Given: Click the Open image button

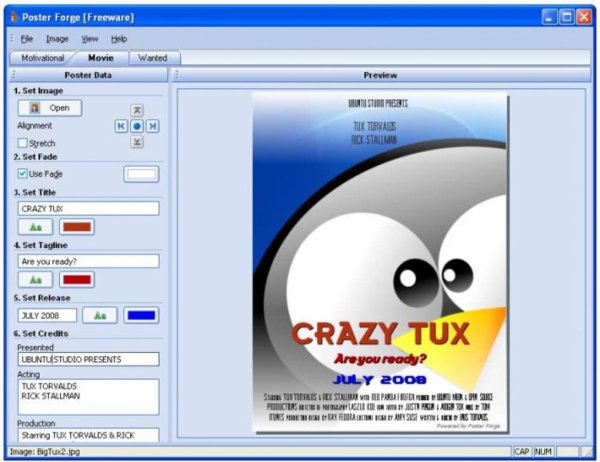Looking at the screenshot, I should pyautogui.click(x=50, y=107).
